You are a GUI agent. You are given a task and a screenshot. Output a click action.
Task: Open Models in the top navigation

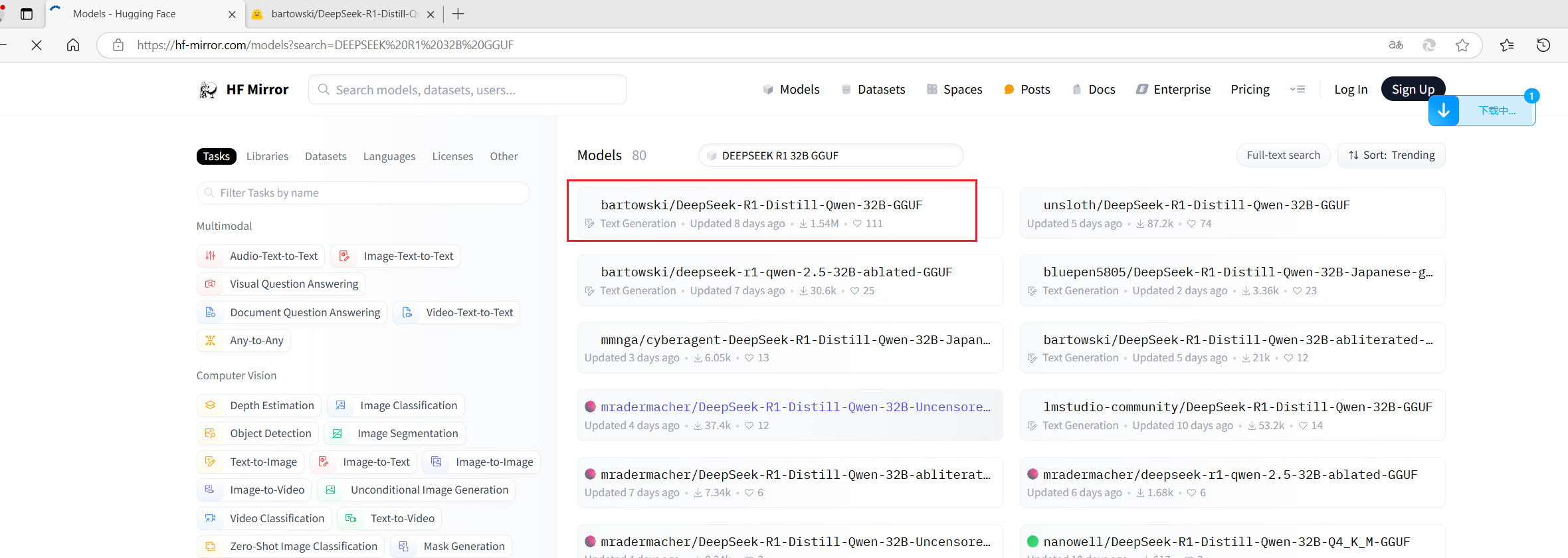[791, 90]
